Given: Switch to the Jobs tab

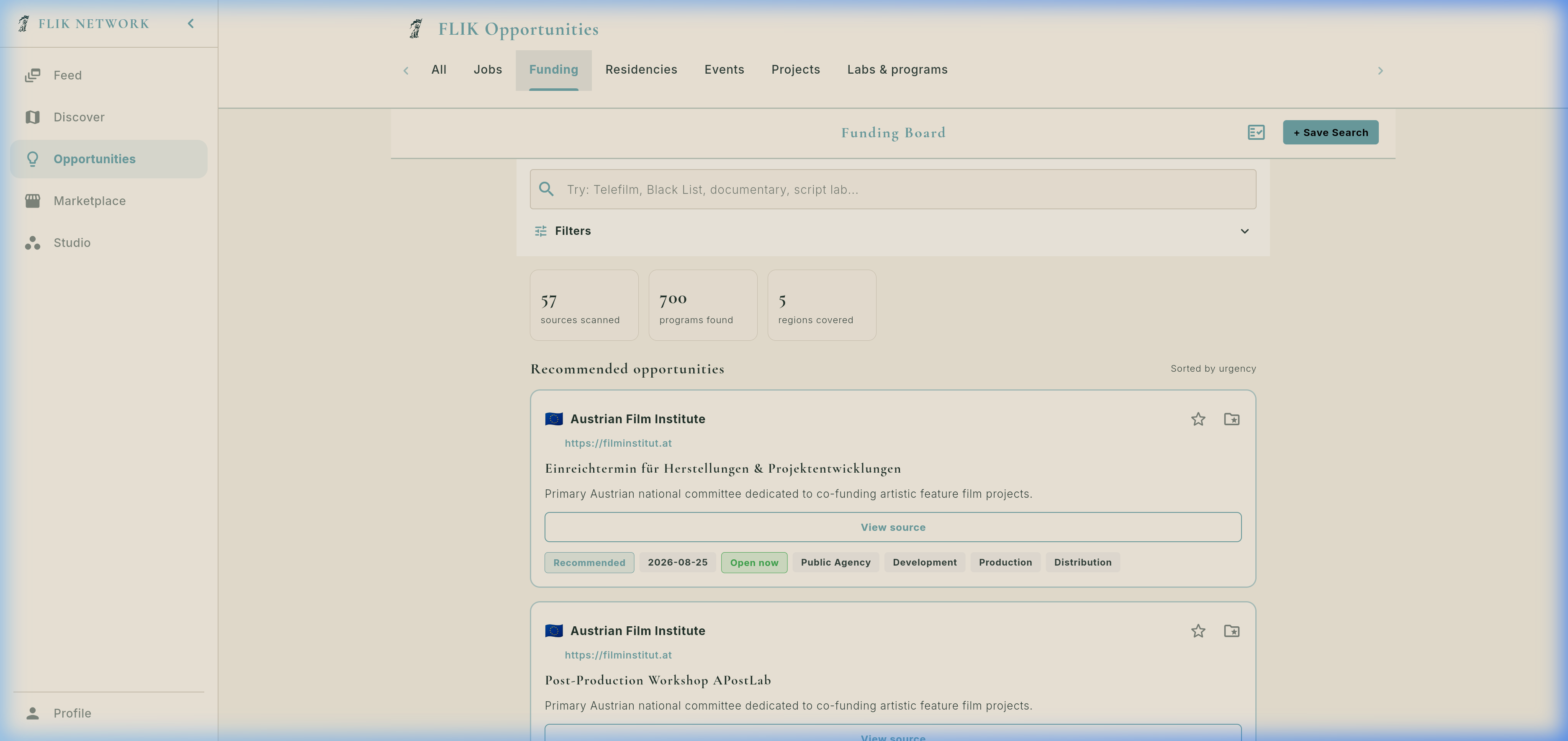Looking at the screenshot, I should [x=488, y=70].
